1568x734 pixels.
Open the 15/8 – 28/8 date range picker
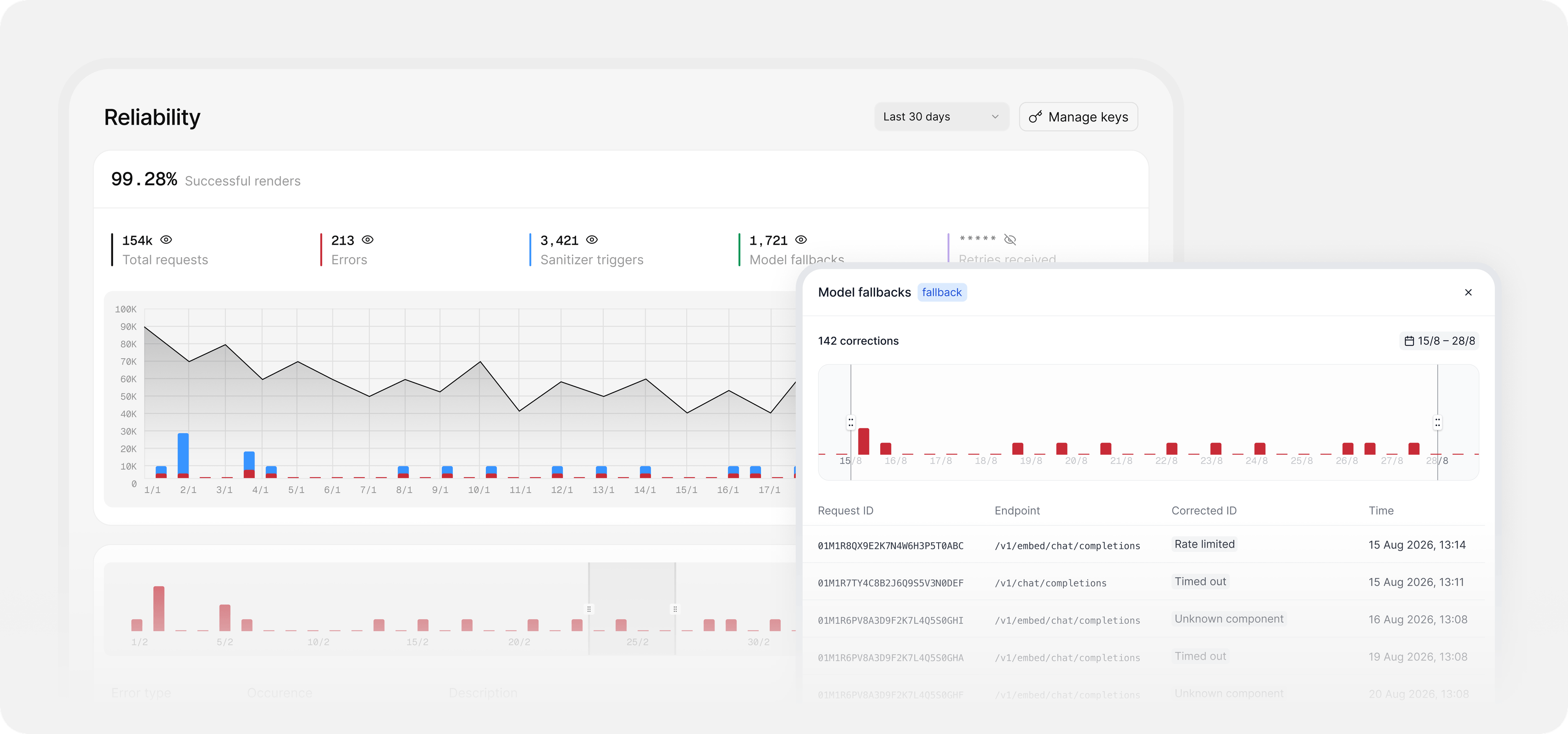[1440, 341]
